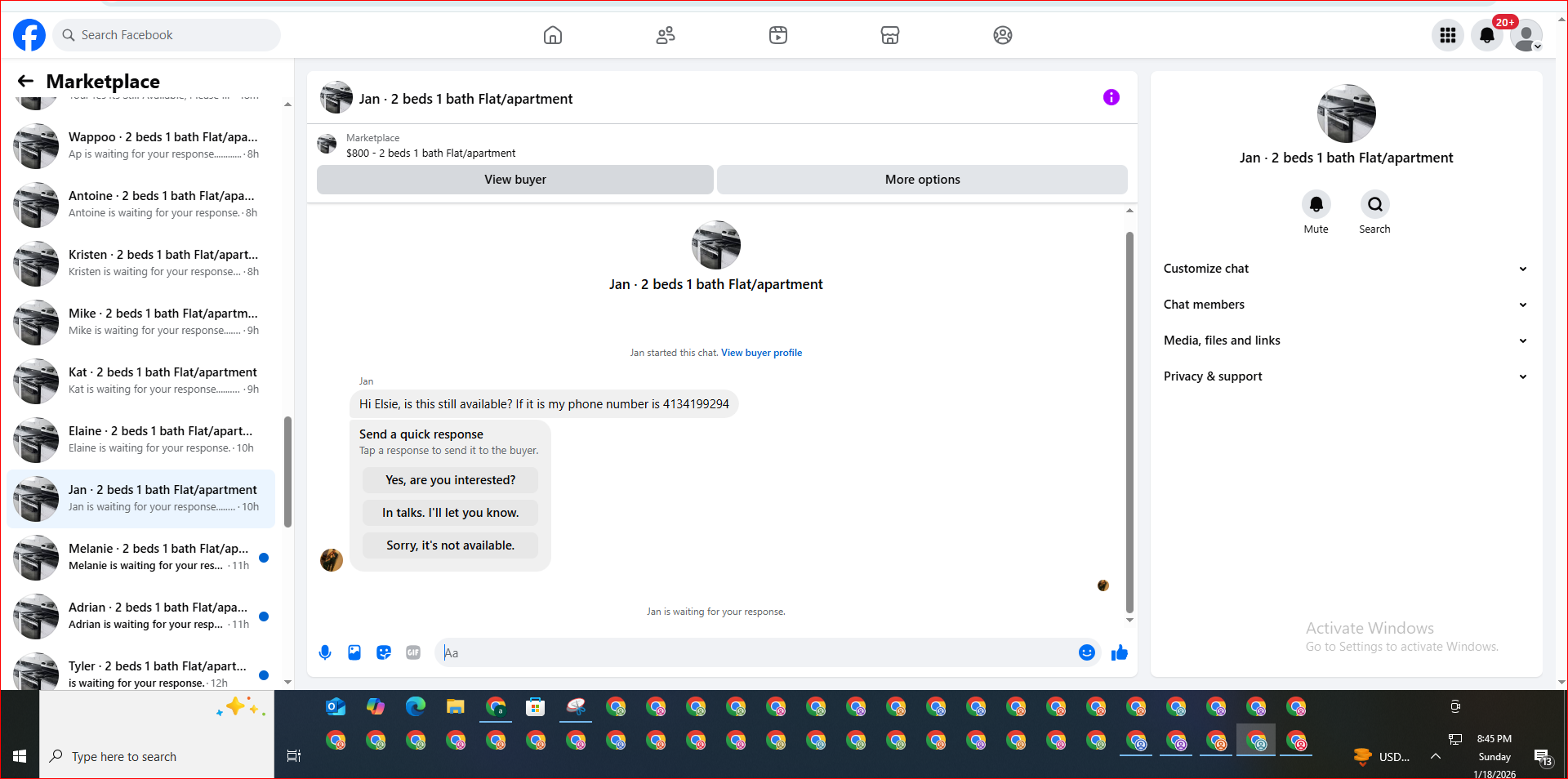Click the Search Facebook field
Image resolution: width=1568 pixels, height=779 pixels.
click(167, 35)
